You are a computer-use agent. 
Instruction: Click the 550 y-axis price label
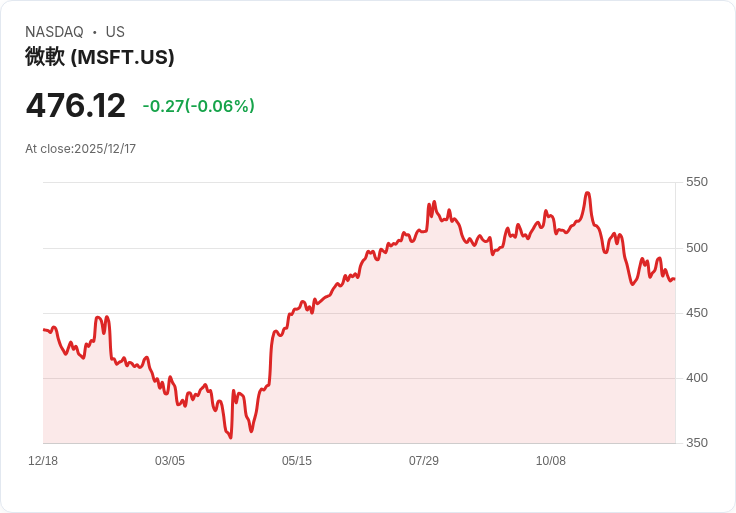697,182
